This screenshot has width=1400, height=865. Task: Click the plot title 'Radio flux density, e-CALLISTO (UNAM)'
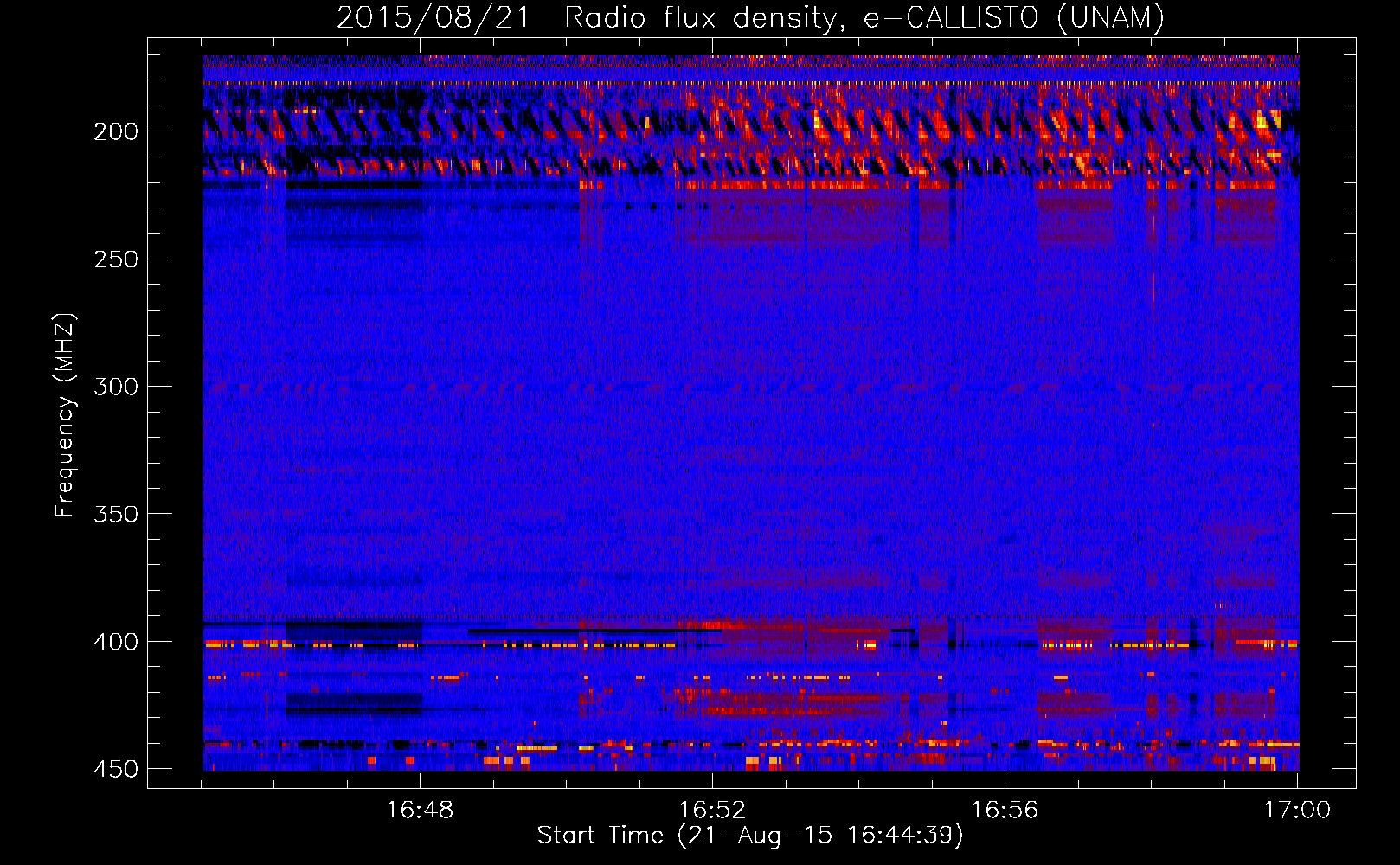864,17
